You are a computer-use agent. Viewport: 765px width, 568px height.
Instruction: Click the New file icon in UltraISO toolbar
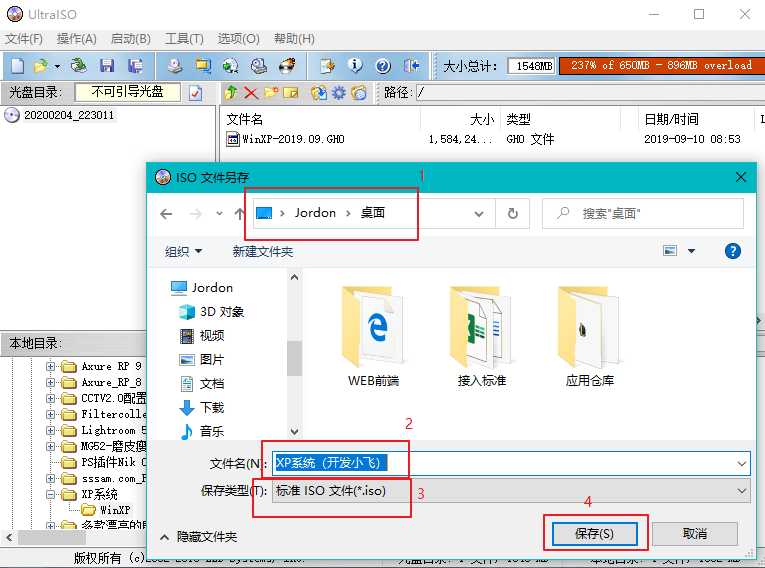(x=18, y=65)
